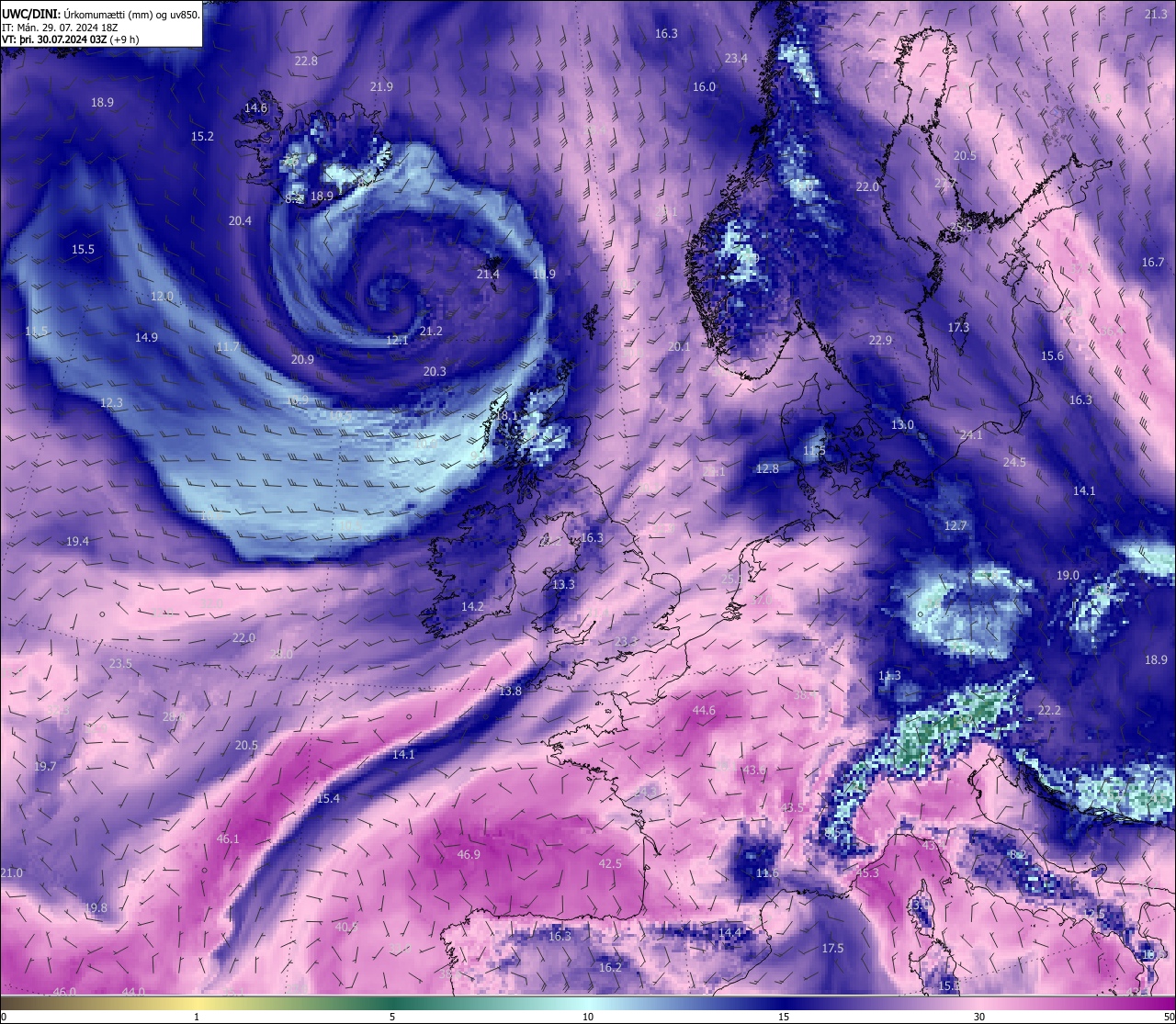Click the map value 16.2
Screen dimensions: 1176x1024
click(x=610, y=968)
